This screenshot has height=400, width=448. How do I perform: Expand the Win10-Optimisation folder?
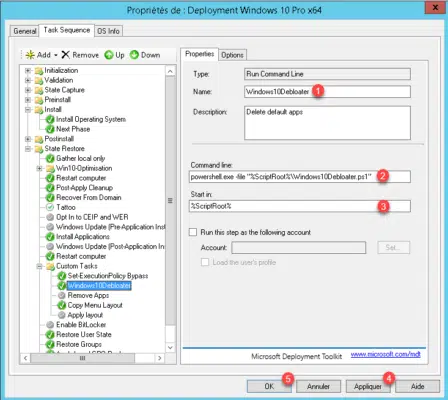39,168
